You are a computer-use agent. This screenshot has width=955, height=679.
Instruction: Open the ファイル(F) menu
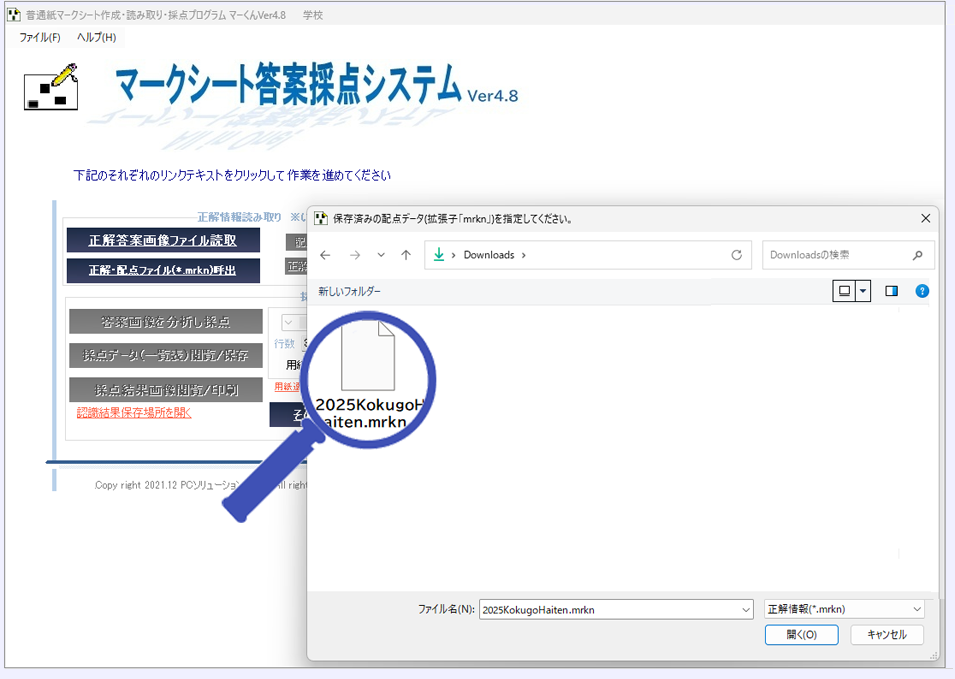(x=40, y=37)
